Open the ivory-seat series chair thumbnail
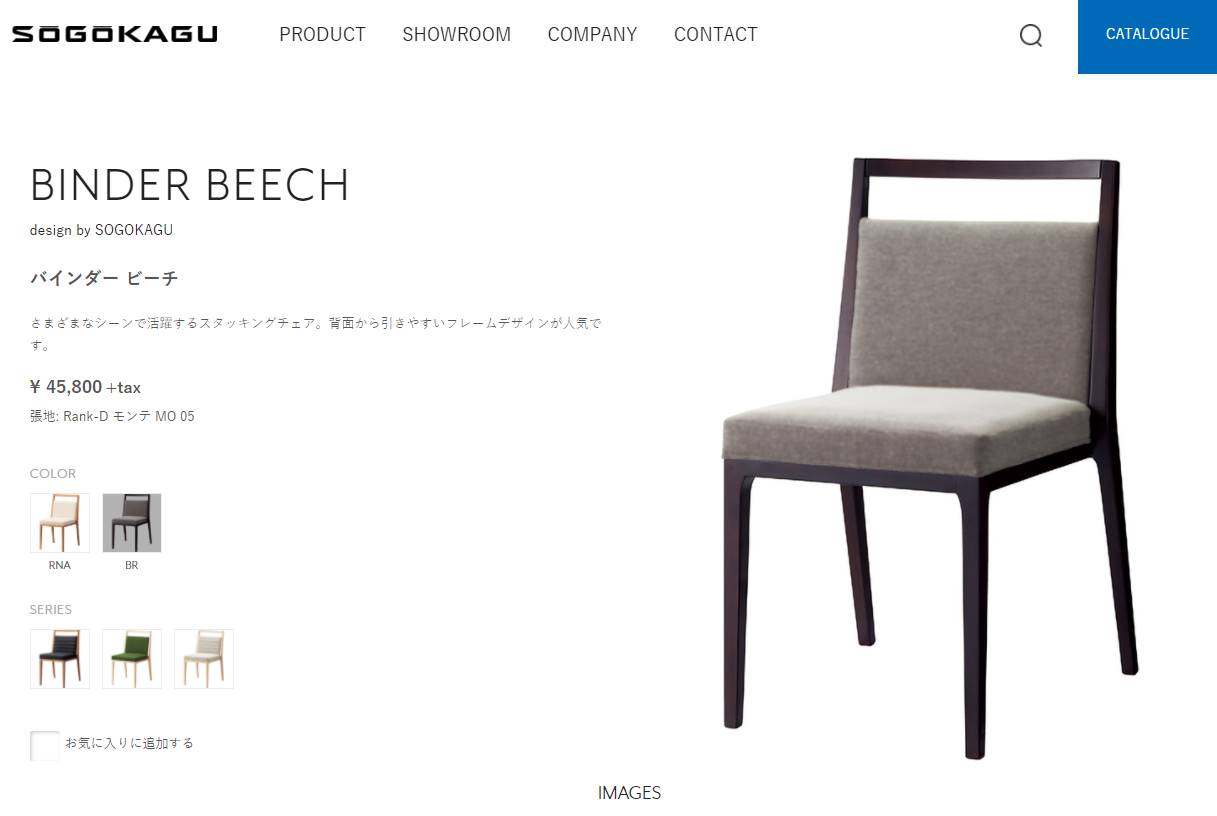The height and width of the screenshot is (816, 1217). coord(204,659)
